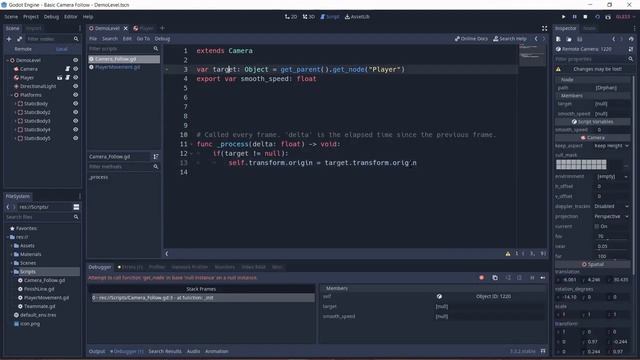Click the cull_mask layer grid
This screenshot has width=640, height=360.
tap(581, 165)
